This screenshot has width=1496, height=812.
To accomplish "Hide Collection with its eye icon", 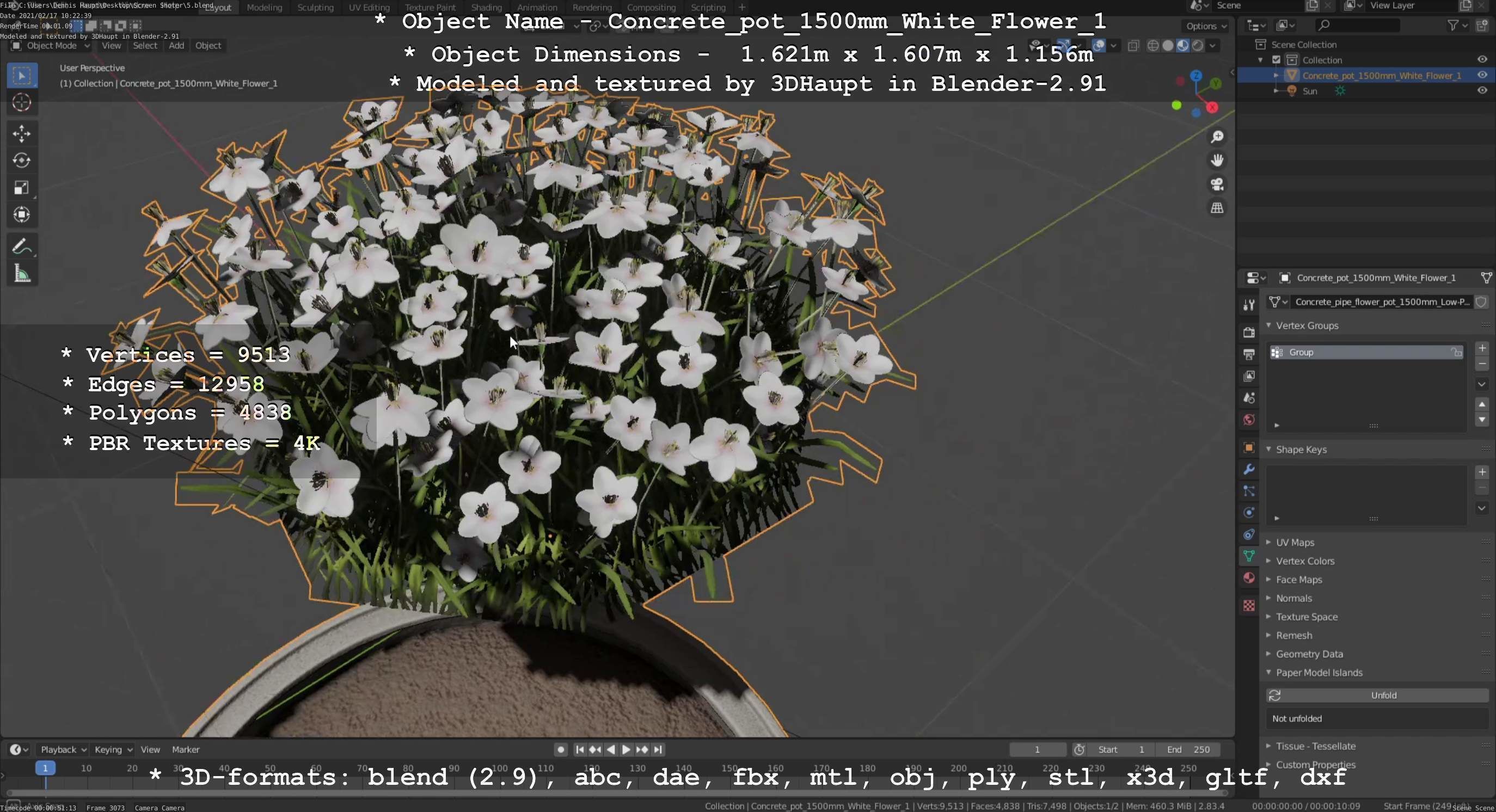I will pos(1482,59).
